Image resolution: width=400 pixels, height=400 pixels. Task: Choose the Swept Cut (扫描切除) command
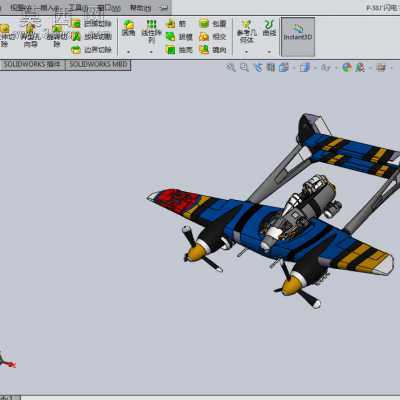click(x=91, y=24)
